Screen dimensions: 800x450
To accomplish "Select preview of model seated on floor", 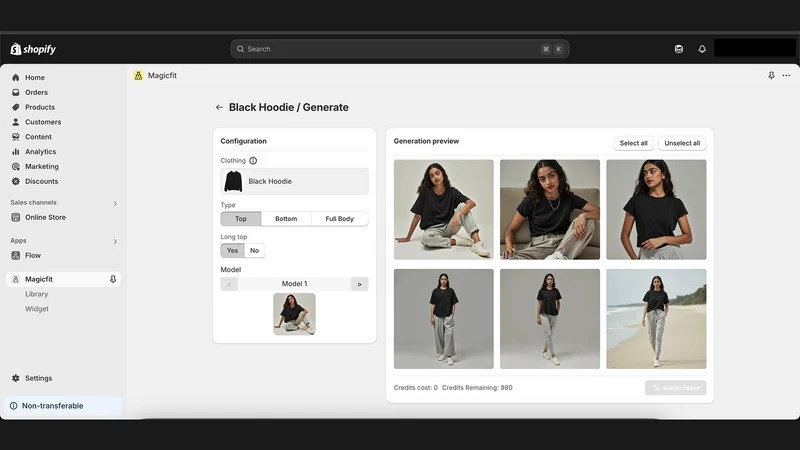I will [444, 210].
